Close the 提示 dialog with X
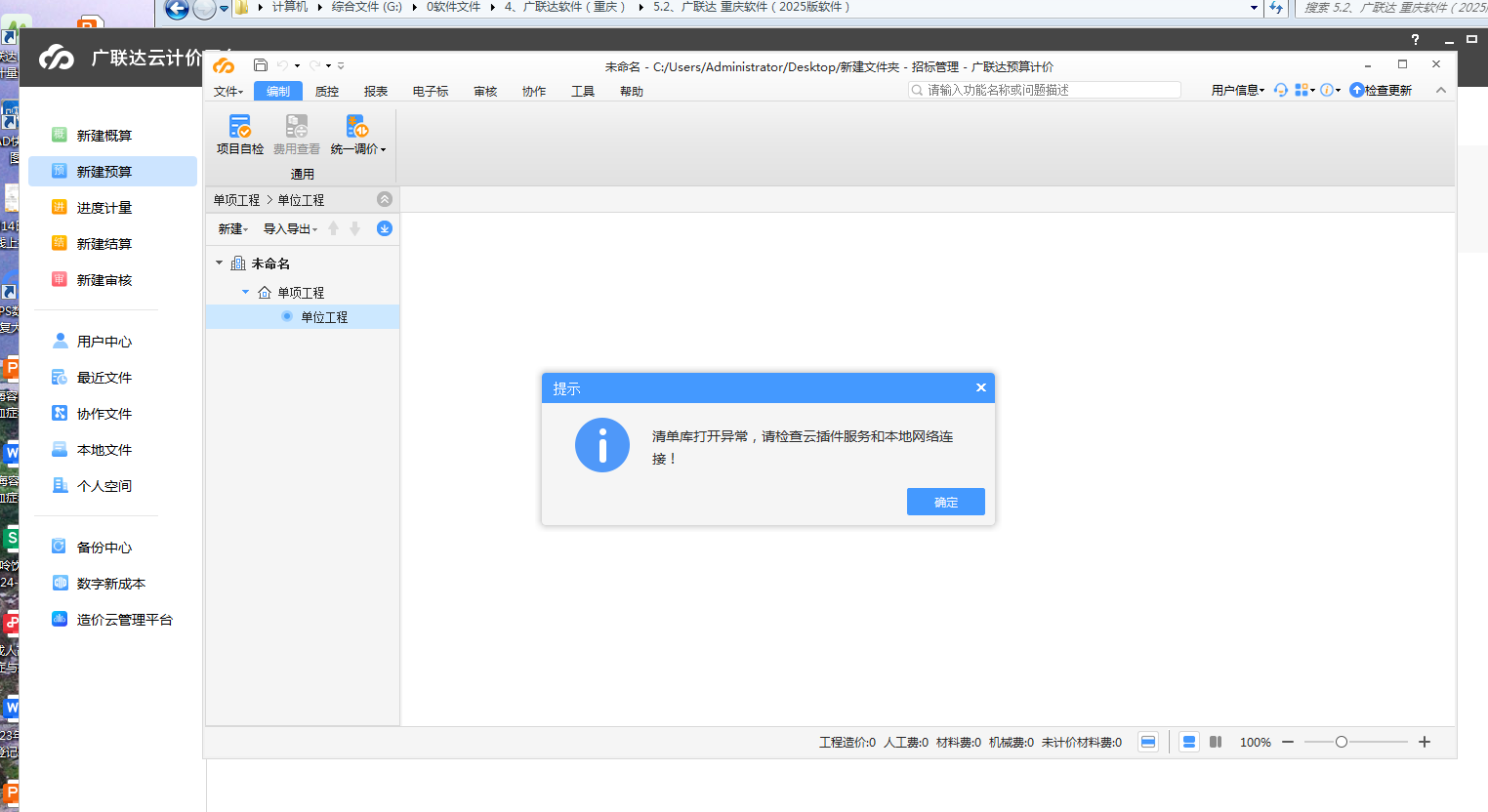 click(x=981, y=387)
